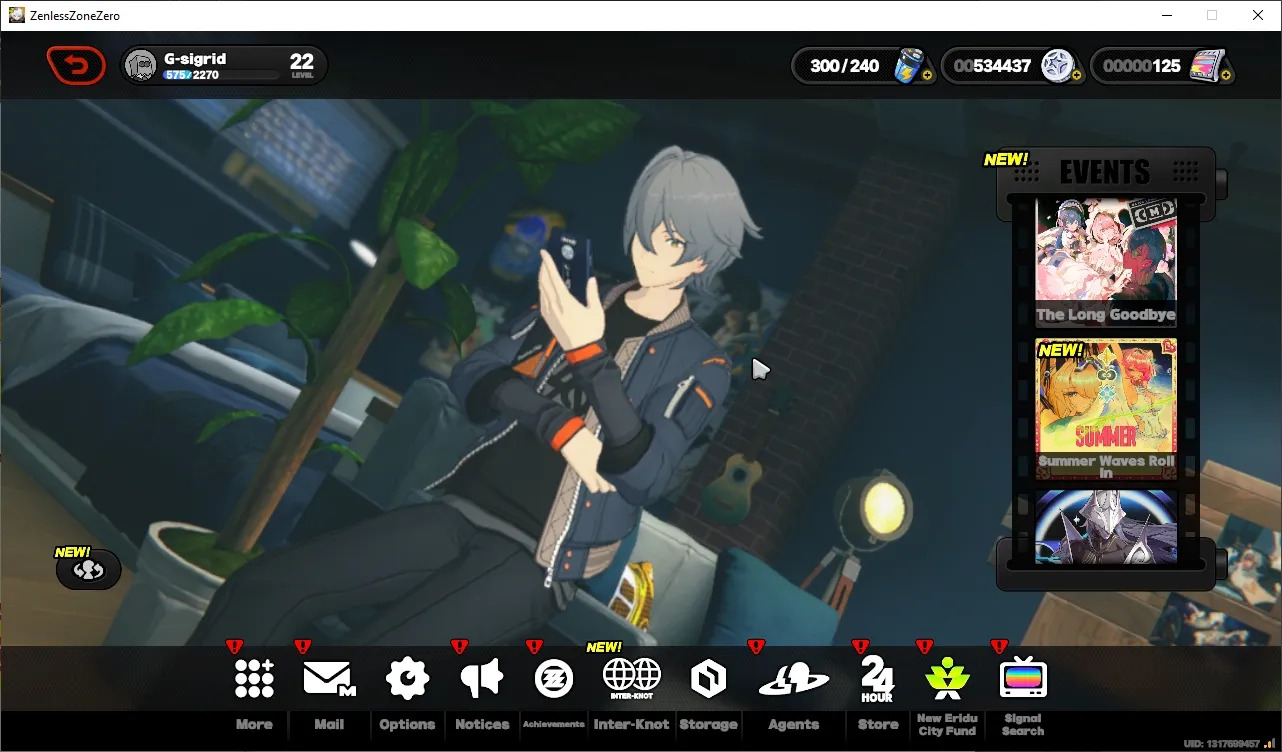Open Signal Search TV icon
The height and width of the screenshot is (752, 1282).
point(1023,679)
